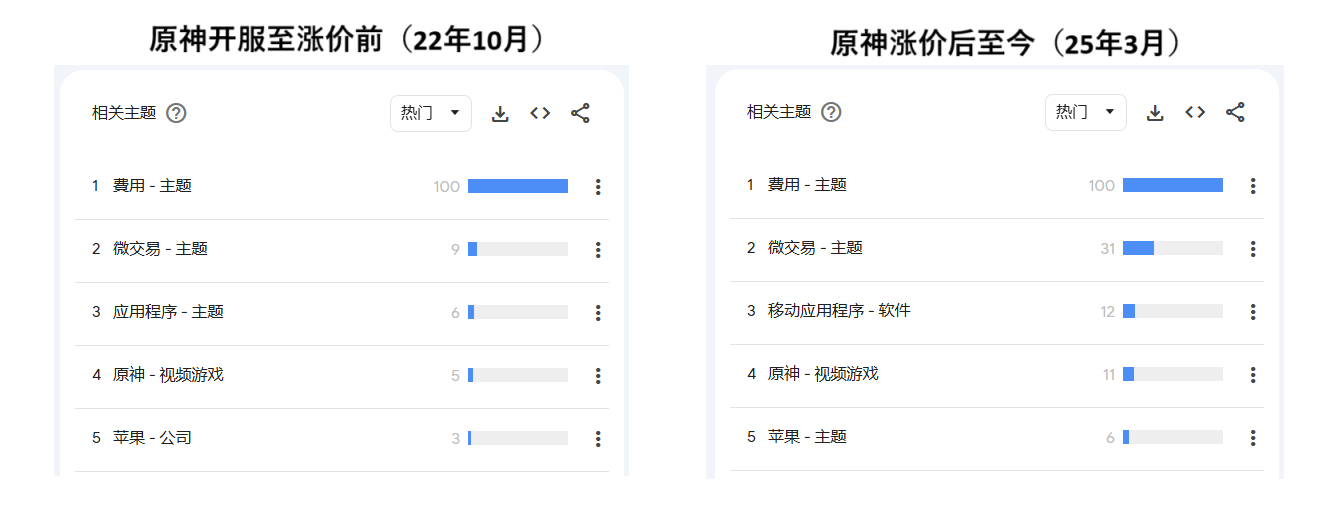Screen dimensions: 1331x511
Task: Click the help icon beside 相关主题 in the 涨价前 panel
Action: 176,113
